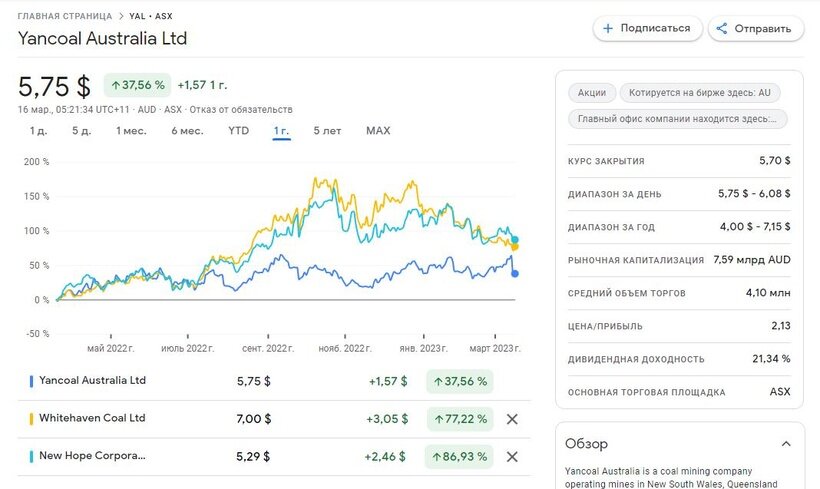Open the Whitehaven Coal Ltd comparison row
Screen dimensions: 820x489
pyautogui.click(x=274, y=419)
